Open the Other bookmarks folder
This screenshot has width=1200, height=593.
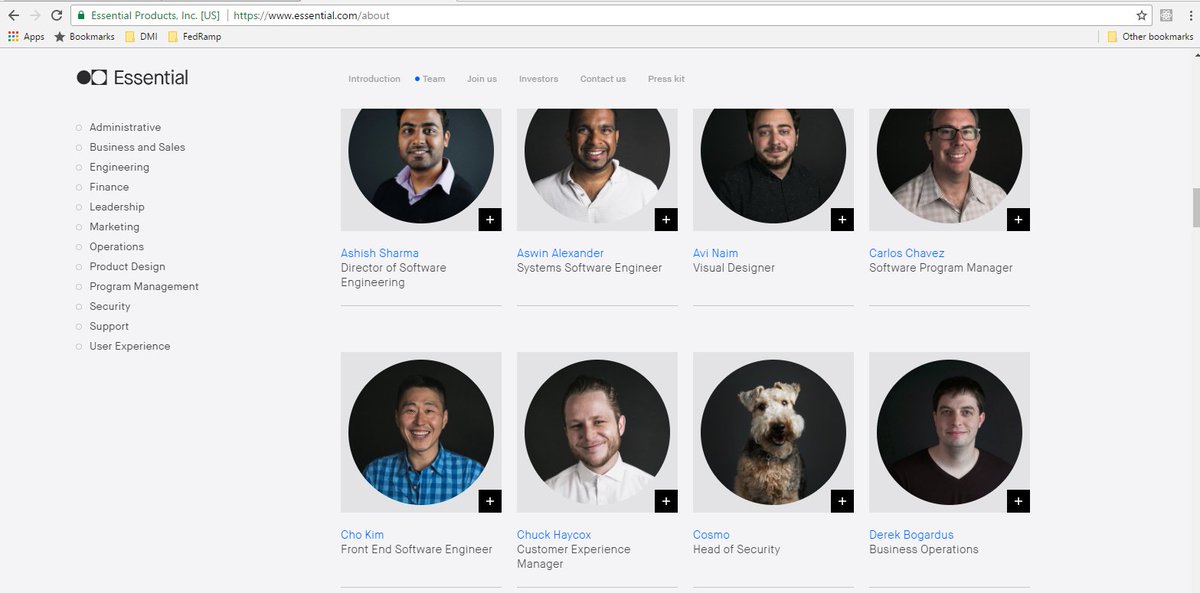[x=1150, y=37]
